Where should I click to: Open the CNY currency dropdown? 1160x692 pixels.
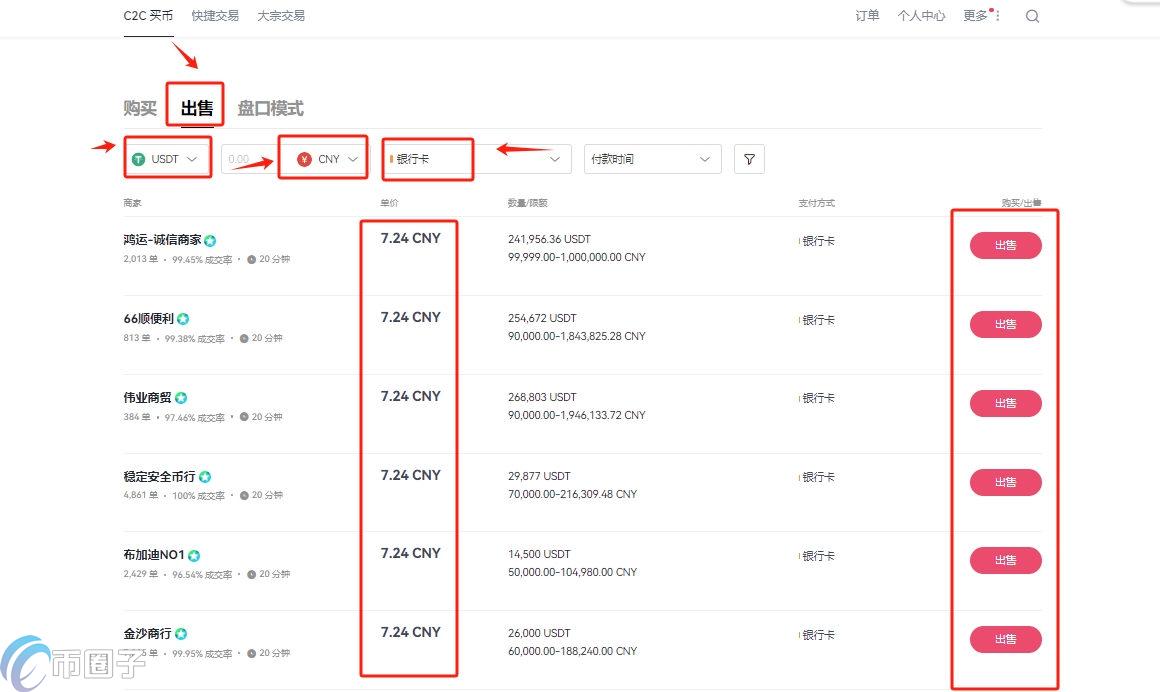point(351,158)
